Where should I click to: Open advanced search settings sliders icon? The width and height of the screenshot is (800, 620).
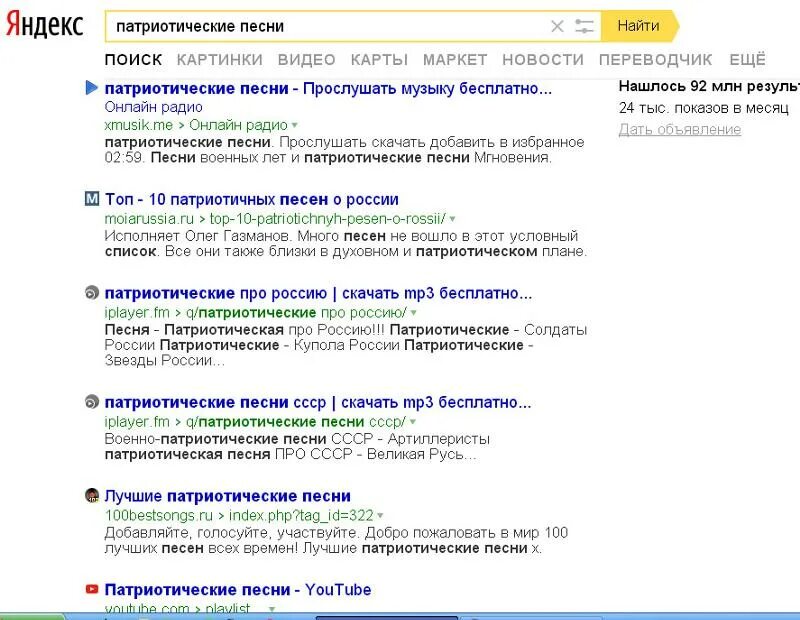pos(584,26)
